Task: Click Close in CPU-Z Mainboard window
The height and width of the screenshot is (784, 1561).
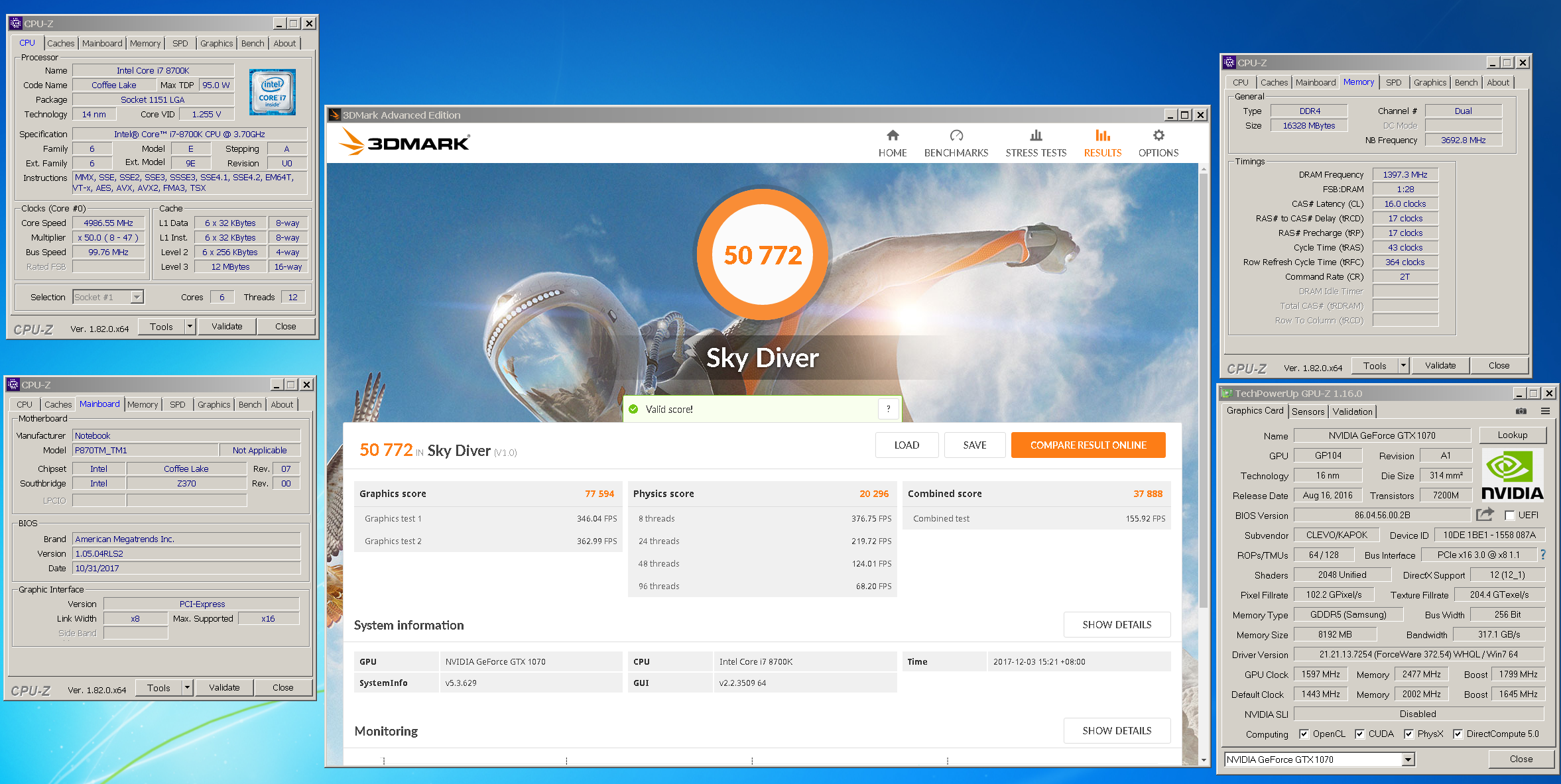Action: (x=283, y=687)
